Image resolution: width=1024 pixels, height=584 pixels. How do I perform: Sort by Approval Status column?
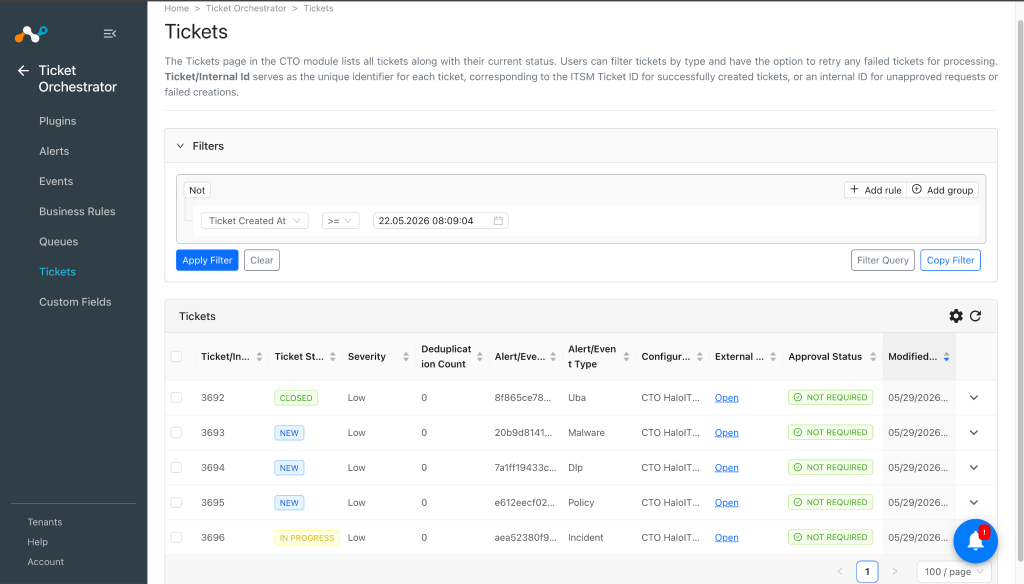pos(873,357)
